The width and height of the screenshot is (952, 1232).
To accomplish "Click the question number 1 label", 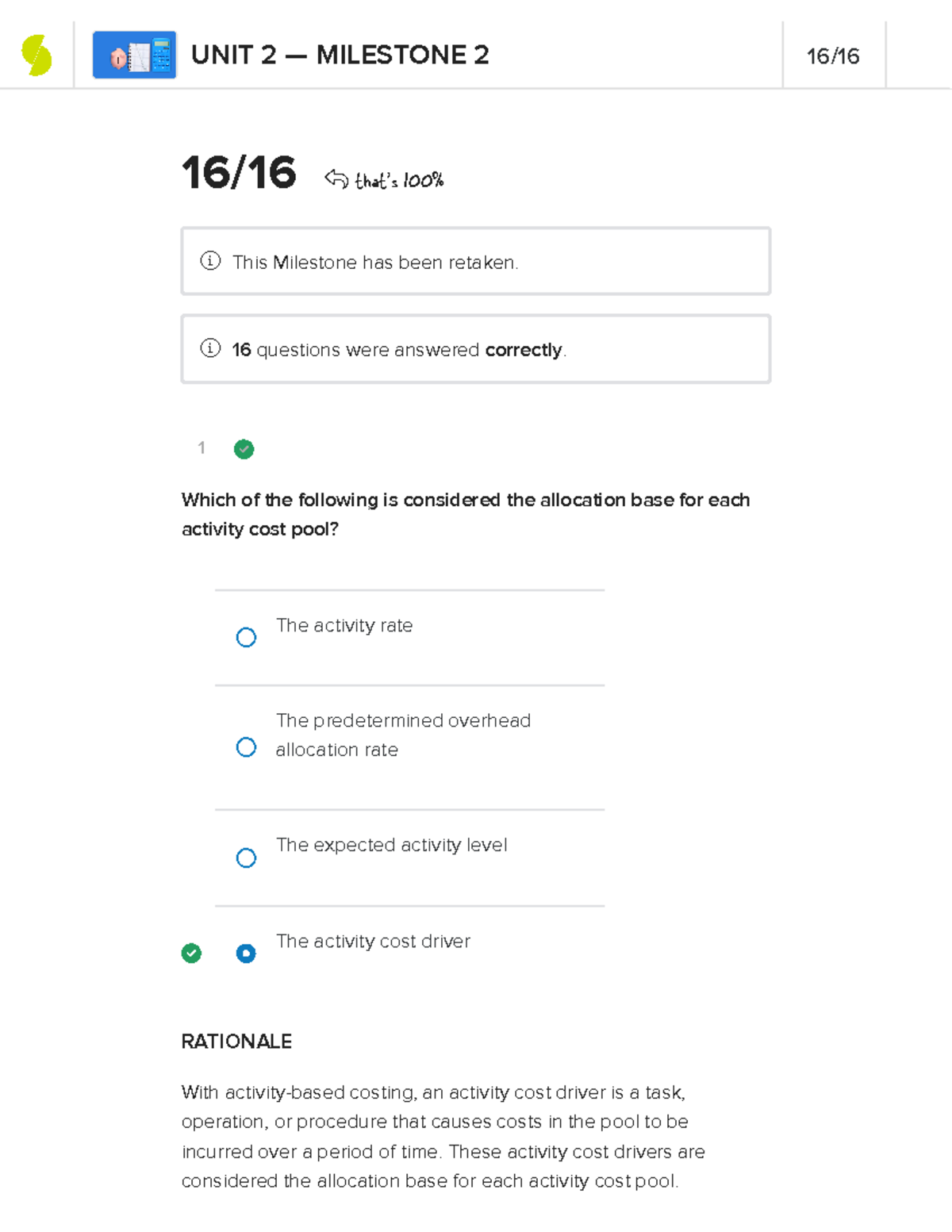I will coord(202,448).
